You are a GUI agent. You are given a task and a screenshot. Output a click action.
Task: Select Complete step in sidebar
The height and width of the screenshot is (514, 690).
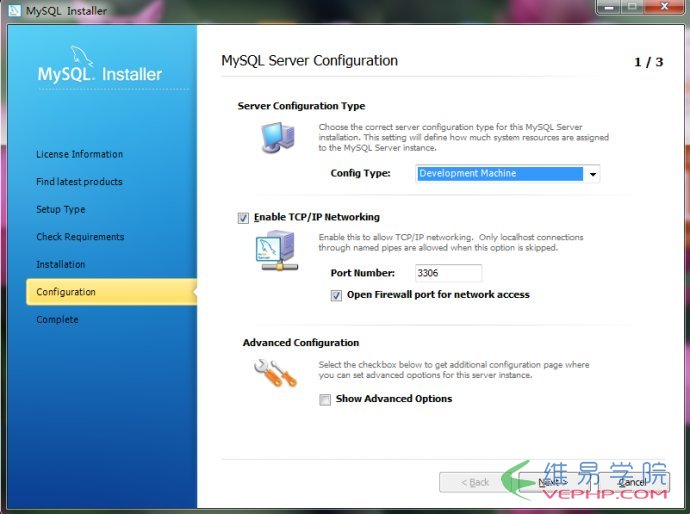click(57, 319)
